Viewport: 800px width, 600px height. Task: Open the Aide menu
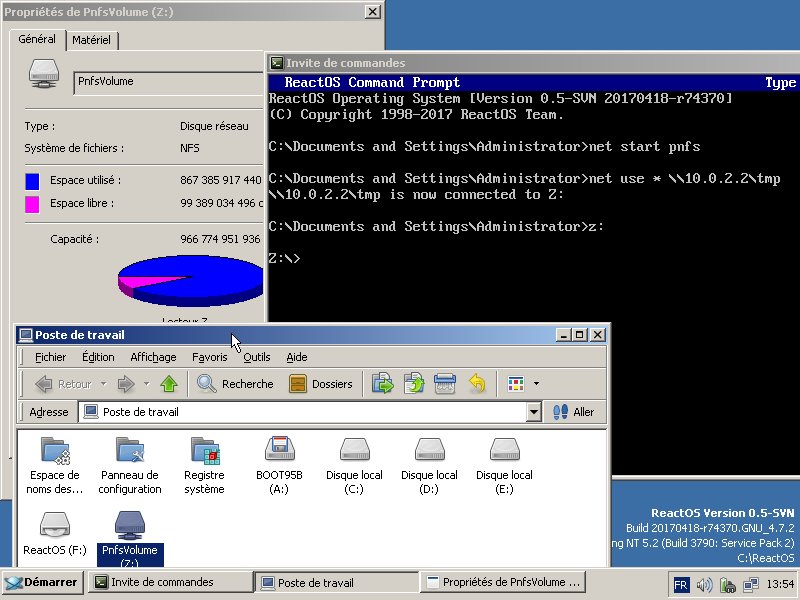tap(297, 357)
